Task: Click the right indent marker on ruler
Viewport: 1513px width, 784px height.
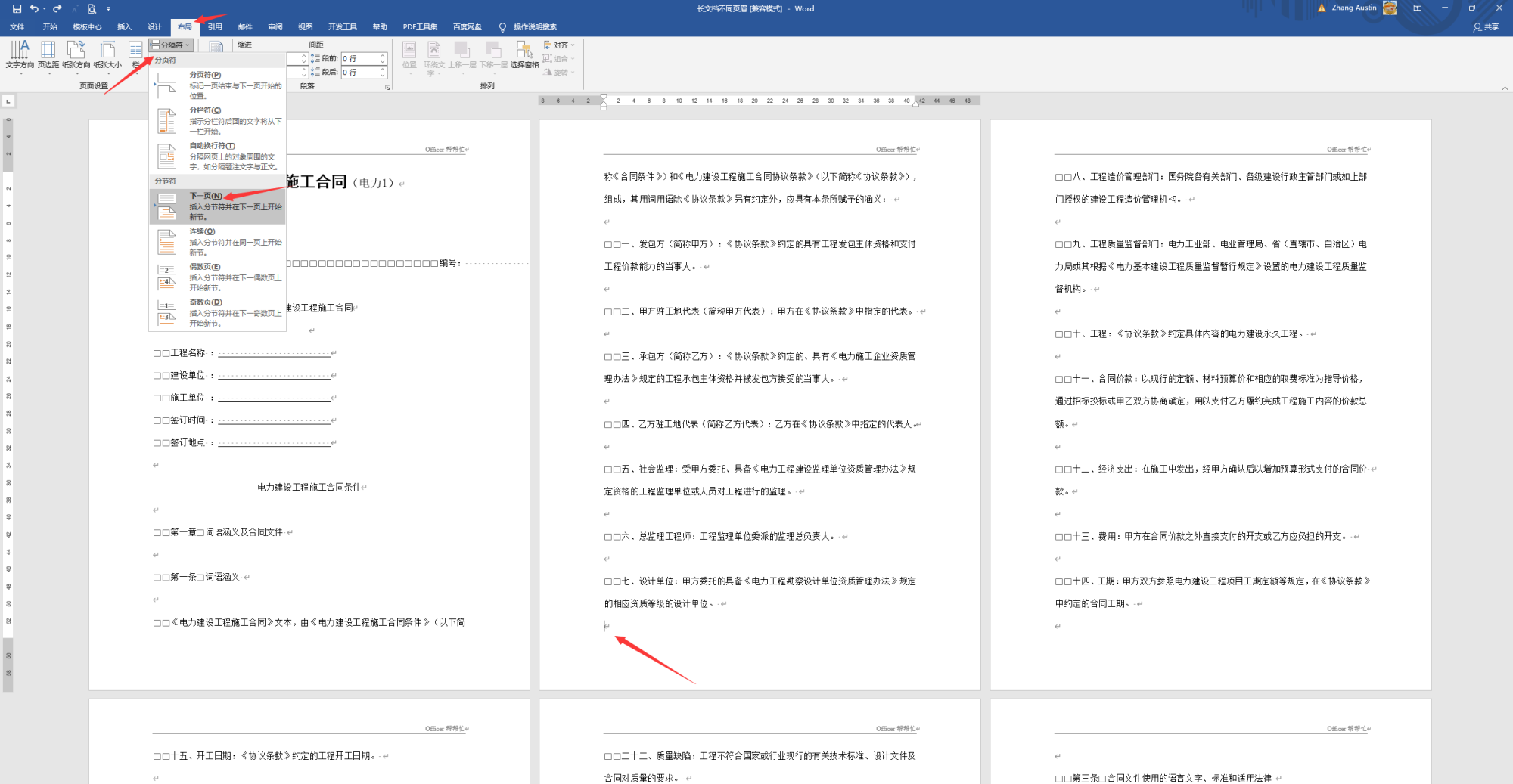Action: (915, 104)
